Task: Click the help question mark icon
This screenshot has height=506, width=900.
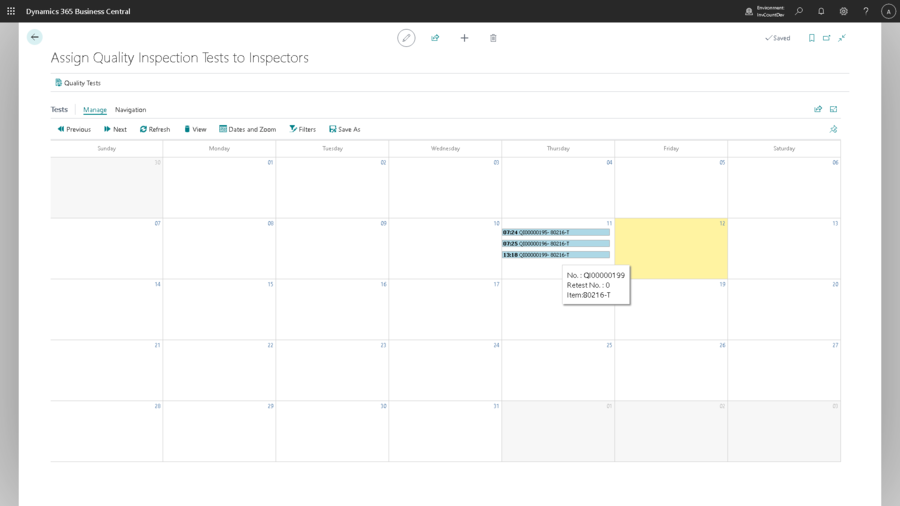Action: click(x=866, y=11)
